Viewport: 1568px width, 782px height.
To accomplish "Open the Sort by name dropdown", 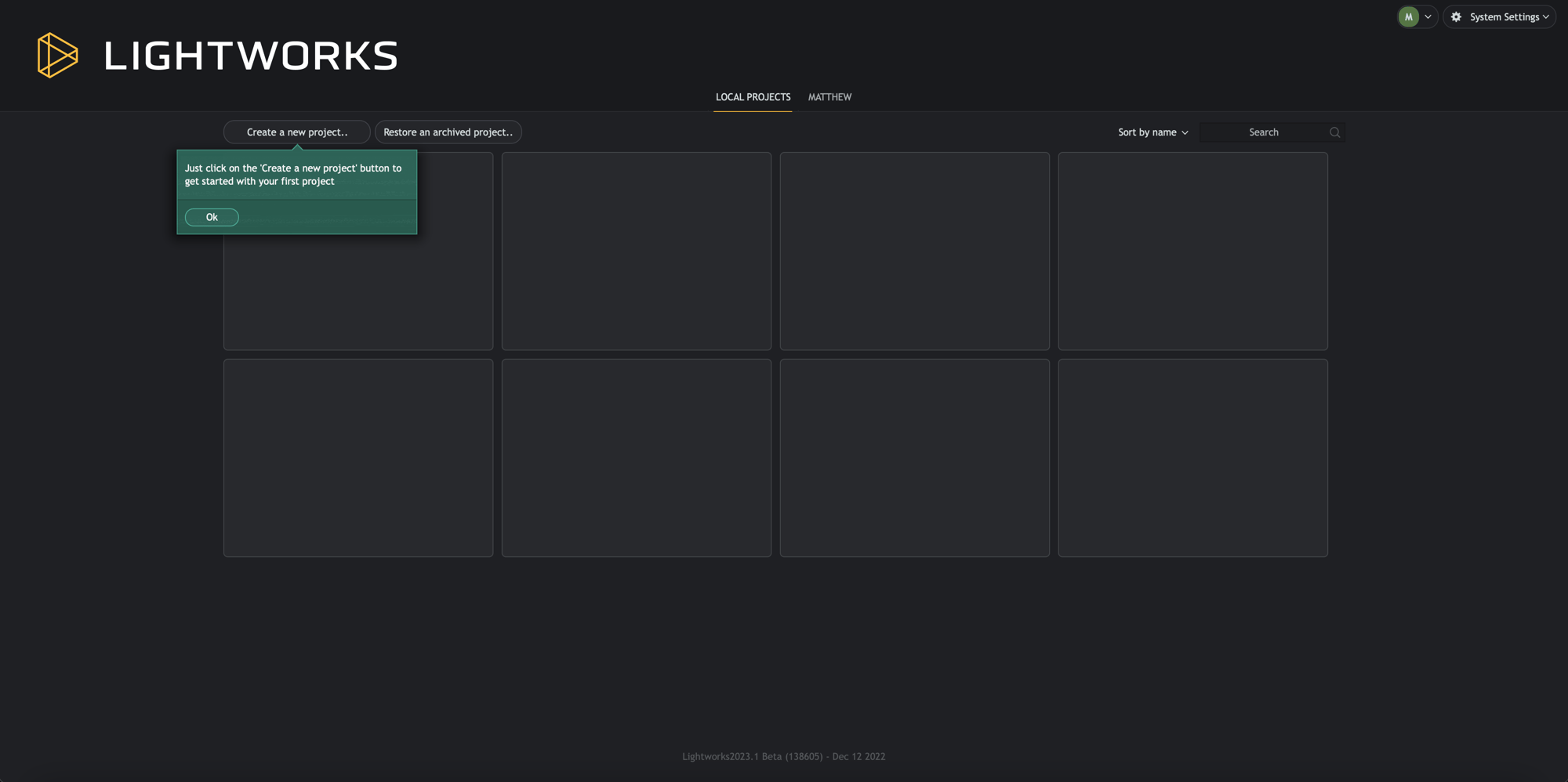I will tap(1152, 132).
